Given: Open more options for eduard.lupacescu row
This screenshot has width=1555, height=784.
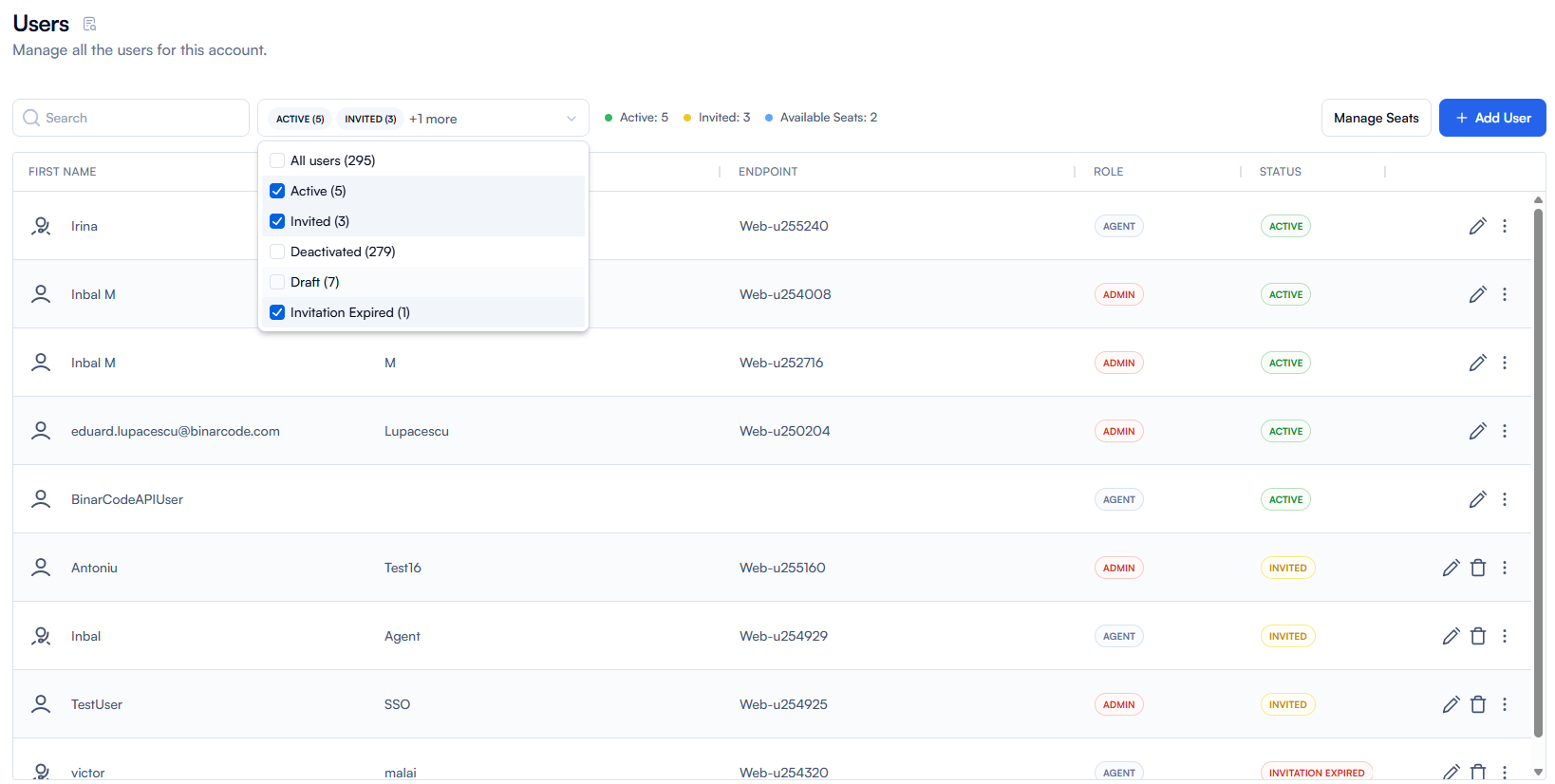Looking at the screenshot, I should [x=1504, y=431].
